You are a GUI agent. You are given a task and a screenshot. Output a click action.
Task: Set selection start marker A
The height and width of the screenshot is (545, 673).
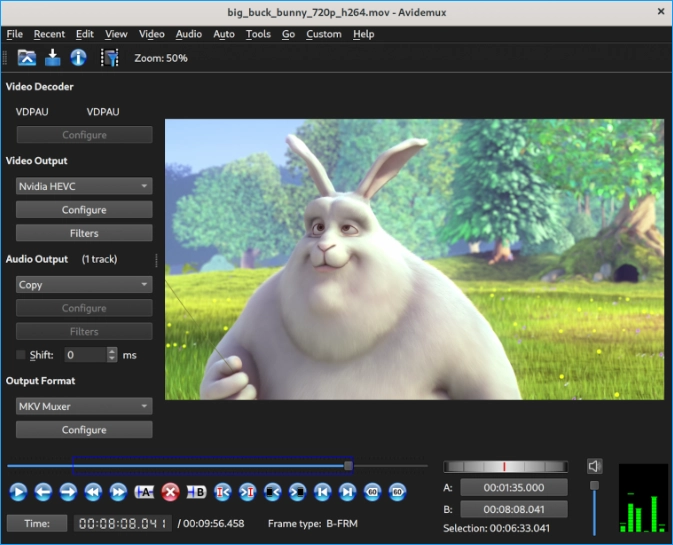(144, 492)
